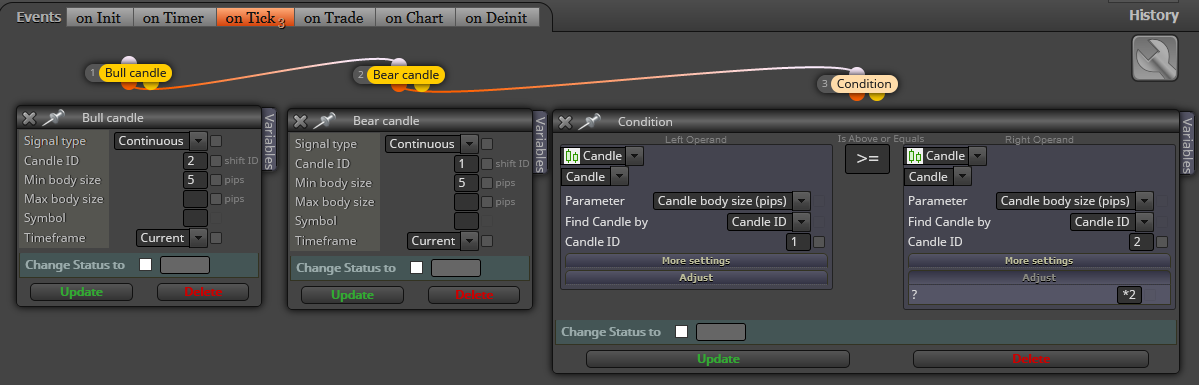Pin the Bear candle panel
The width and height of the screenshot is (1199, 385).
click(x=325, y=120)
